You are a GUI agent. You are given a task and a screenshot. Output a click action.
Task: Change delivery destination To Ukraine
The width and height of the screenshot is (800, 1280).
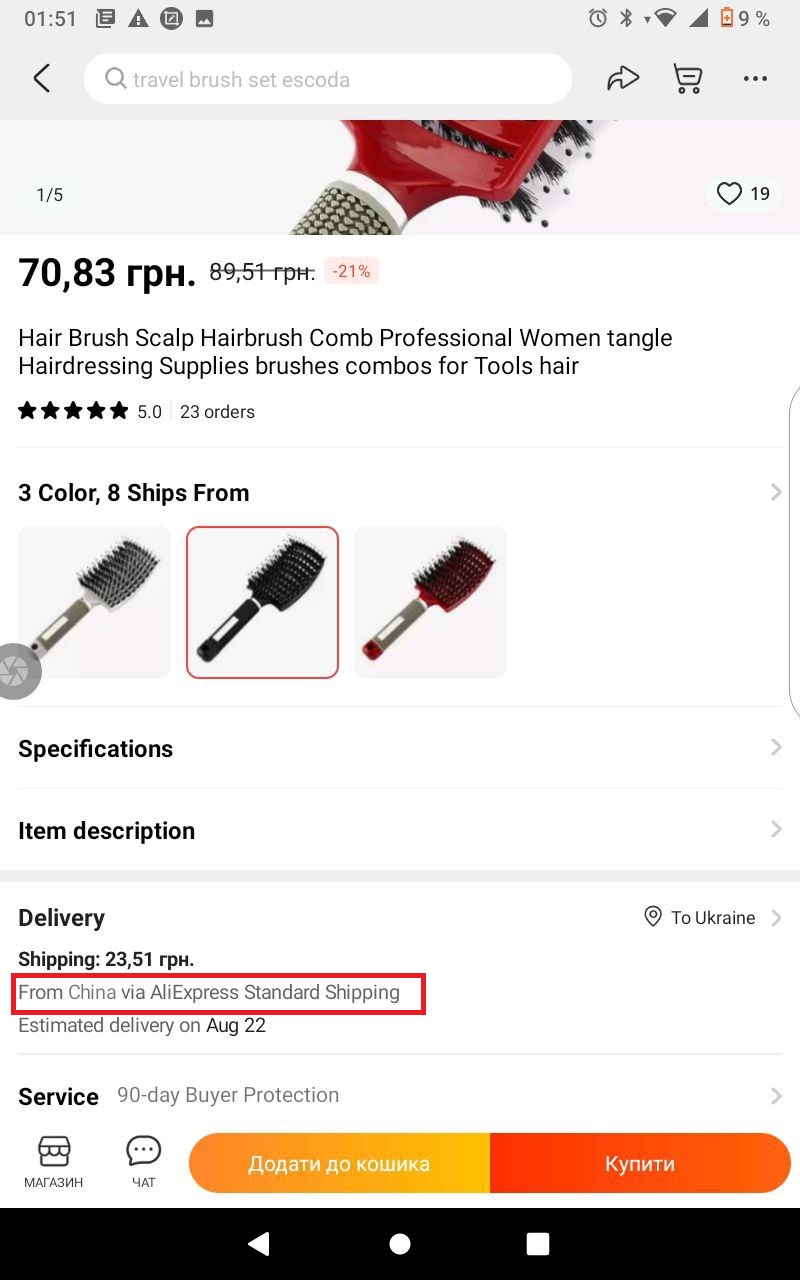(x=714, y=917)
